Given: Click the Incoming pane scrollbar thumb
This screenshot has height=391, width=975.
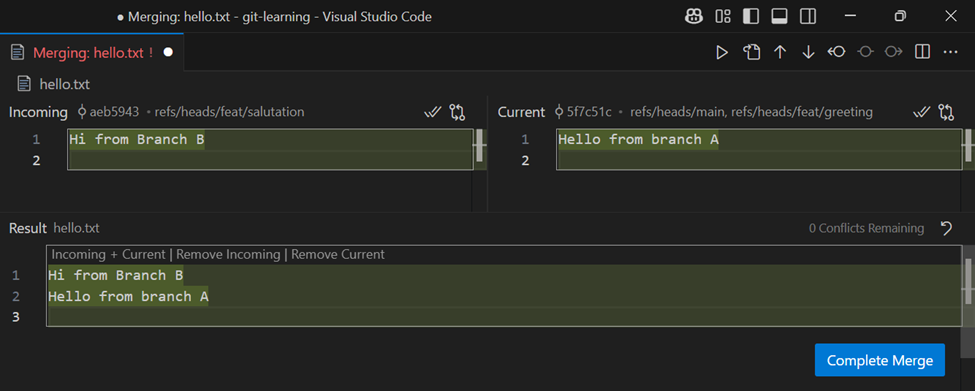Looking at the screenshot, I should click(479, 145).
